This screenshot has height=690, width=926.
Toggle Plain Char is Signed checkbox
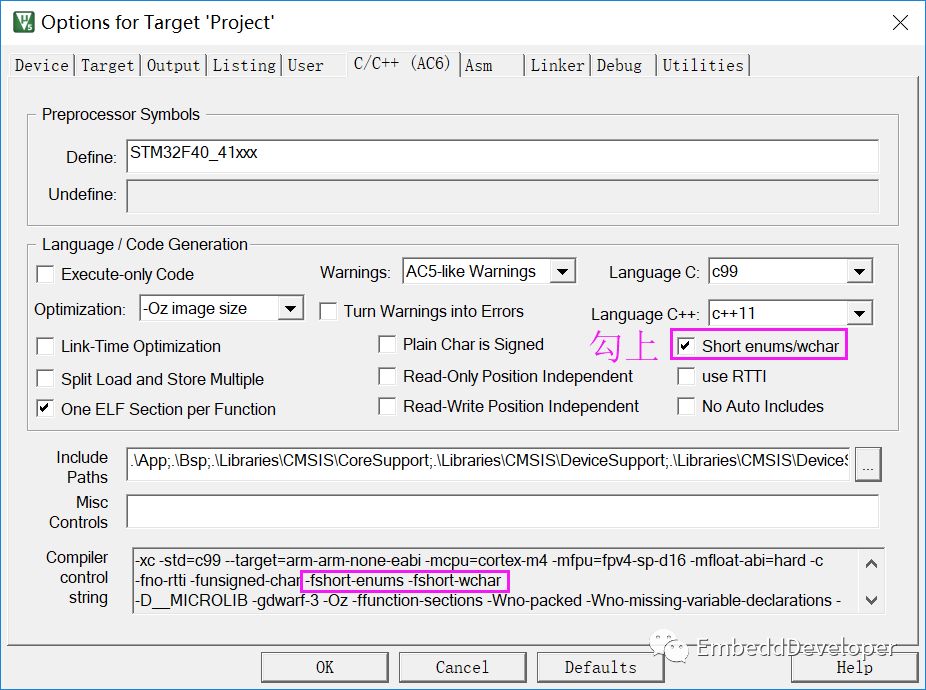pyautogui.click(x=387, y=344)
